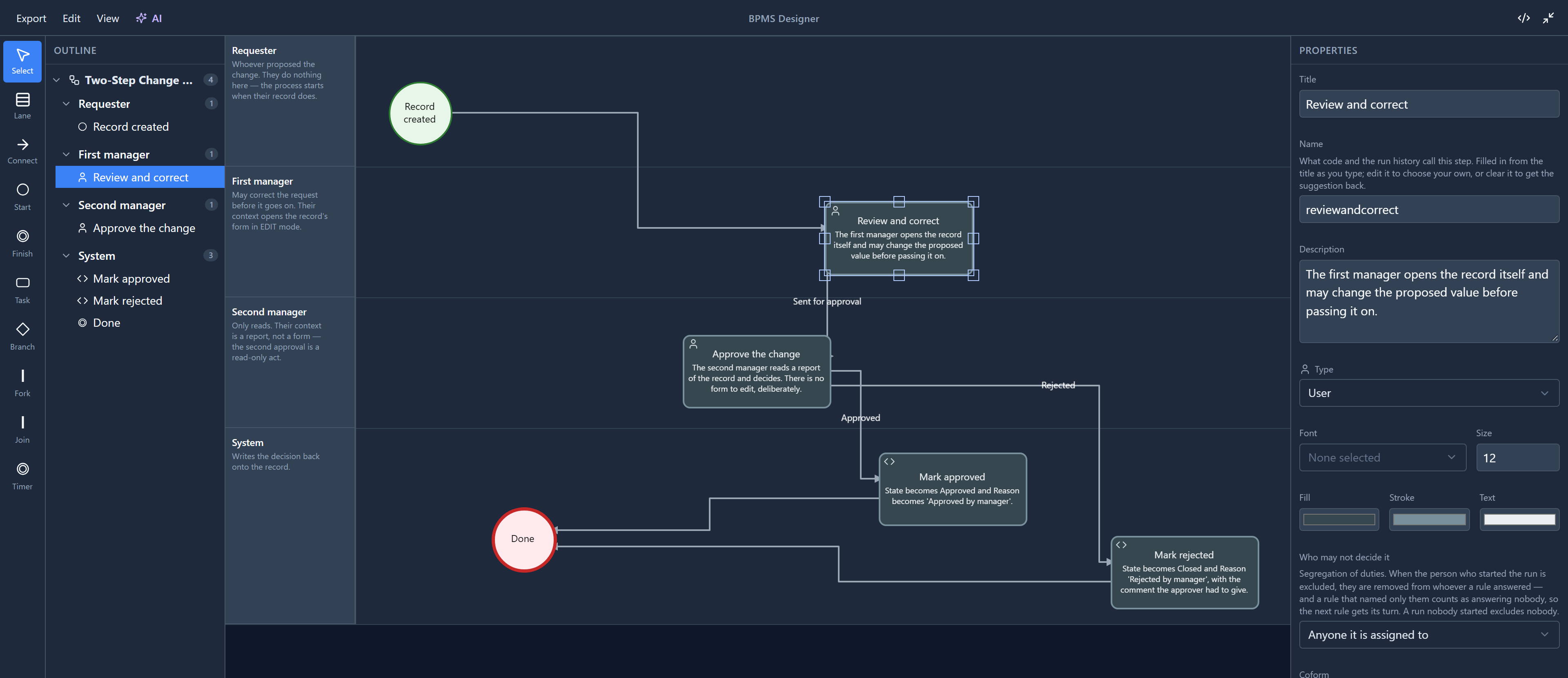1568x678 pixels.
Task: Open the Font dropdown None selected
Action: coord(1382,458)
